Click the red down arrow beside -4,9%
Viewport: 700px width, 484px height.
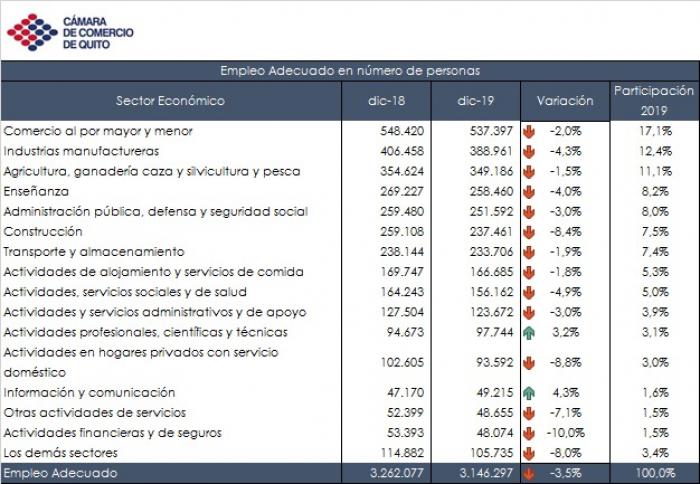529,292
